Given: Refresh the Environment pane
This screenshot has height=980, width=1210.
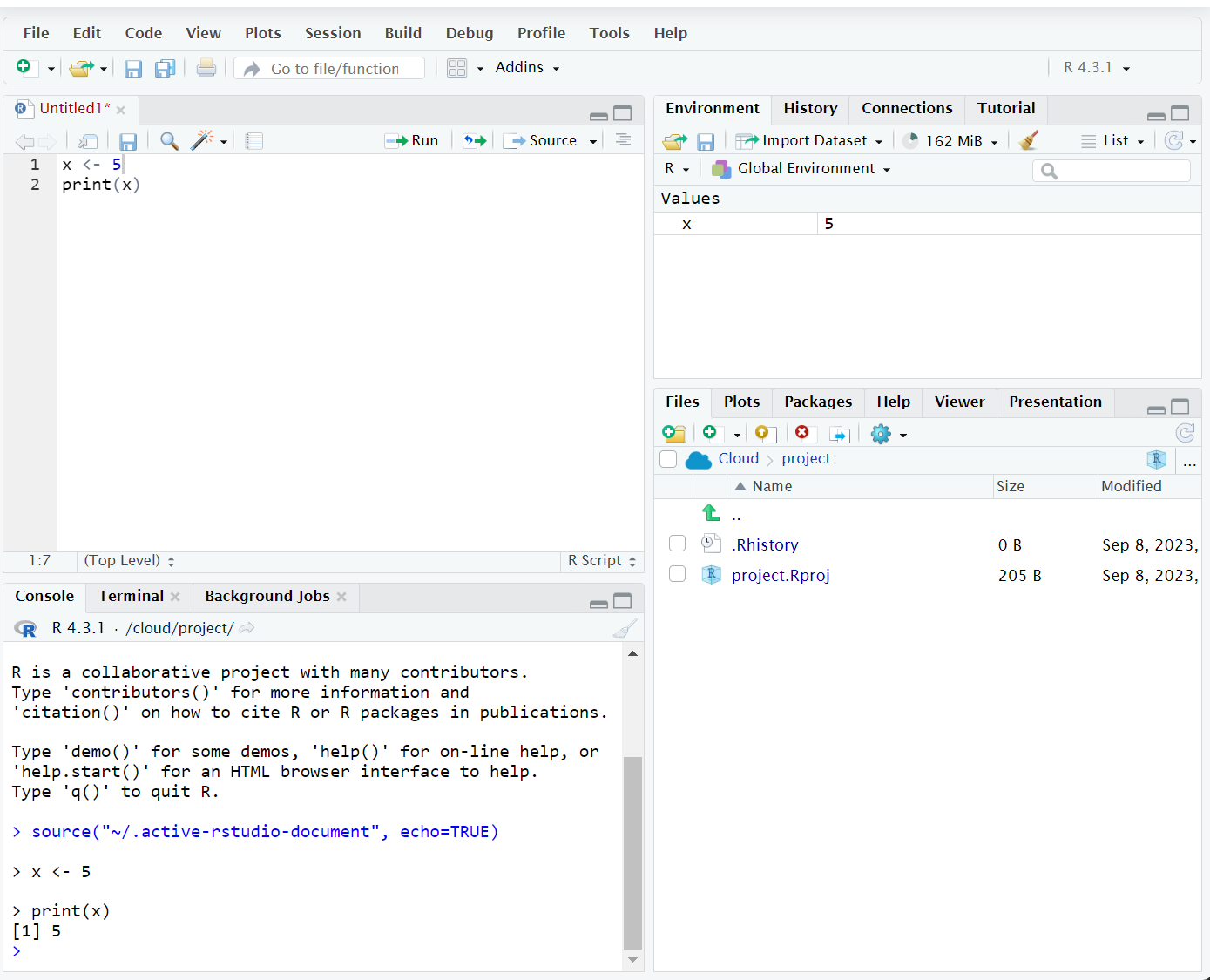Looking at the screenshot, I should pos(1174,140).
